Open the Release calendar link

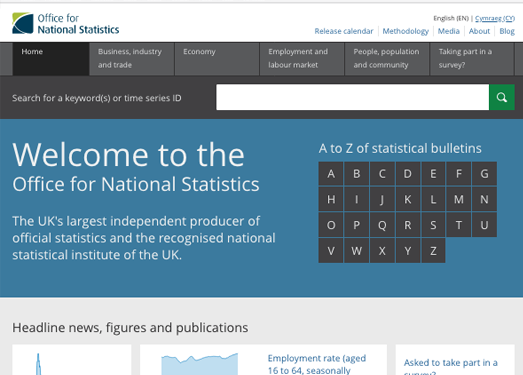tap(344, 31)
